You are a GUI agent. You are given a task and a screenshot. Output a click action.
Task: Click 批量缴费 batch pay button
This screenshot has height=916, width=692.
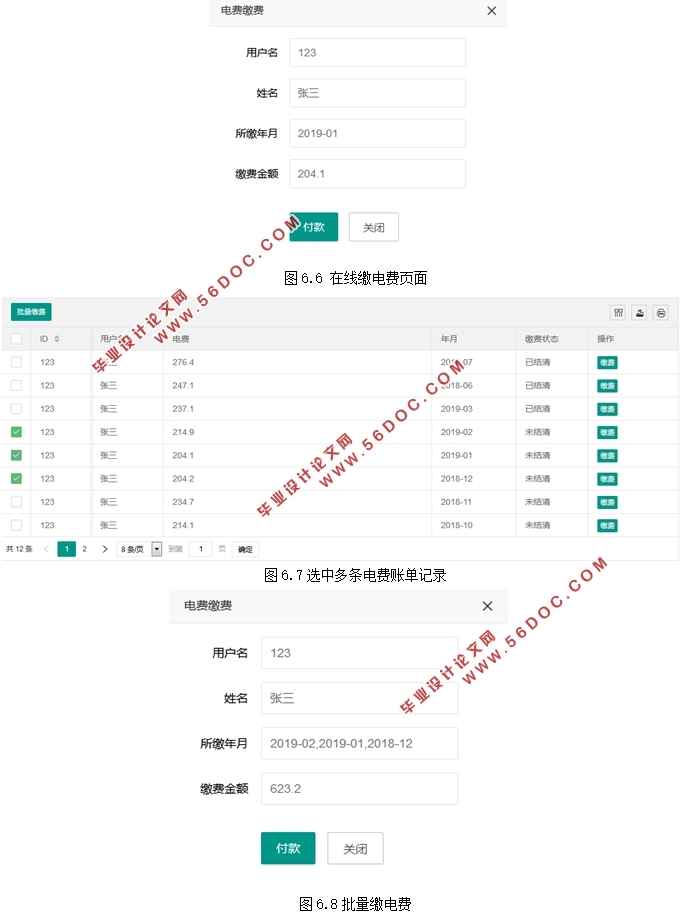click(x=31, y=312)
